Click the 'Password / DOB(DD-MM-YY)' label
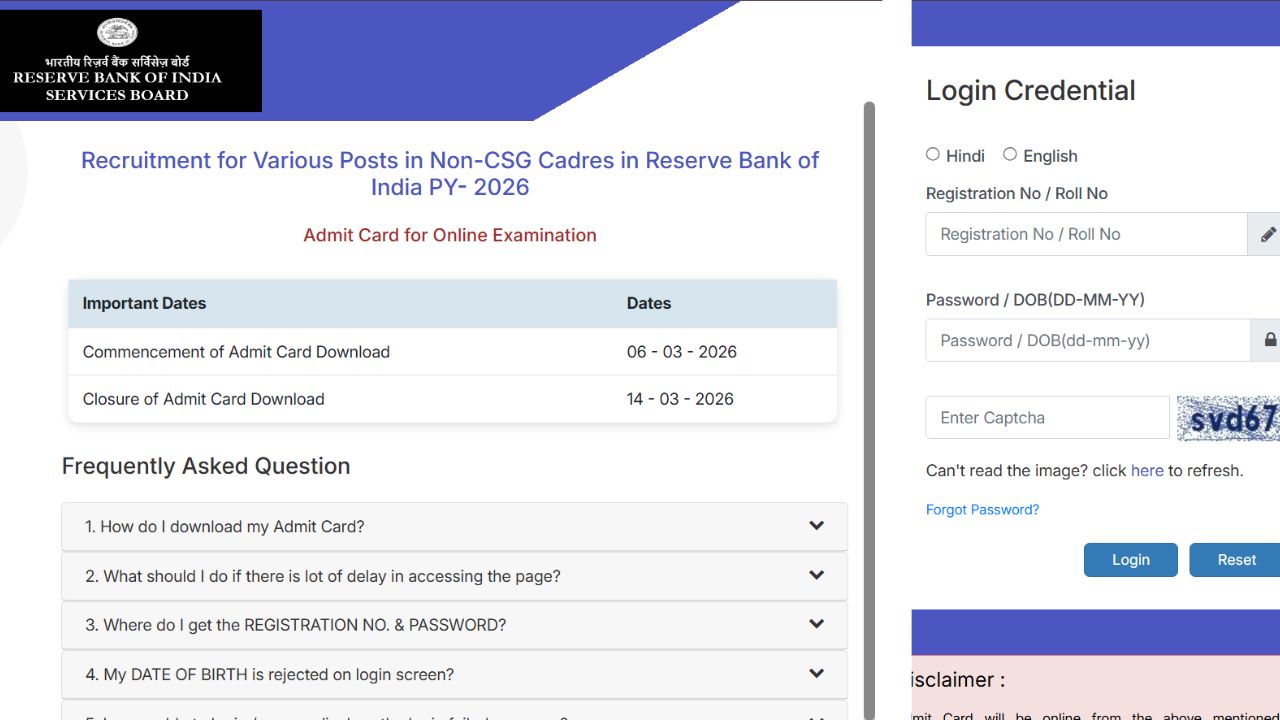Image resolution: width=1280 pixels, height=720 pixels. (x=1035, y=300)
